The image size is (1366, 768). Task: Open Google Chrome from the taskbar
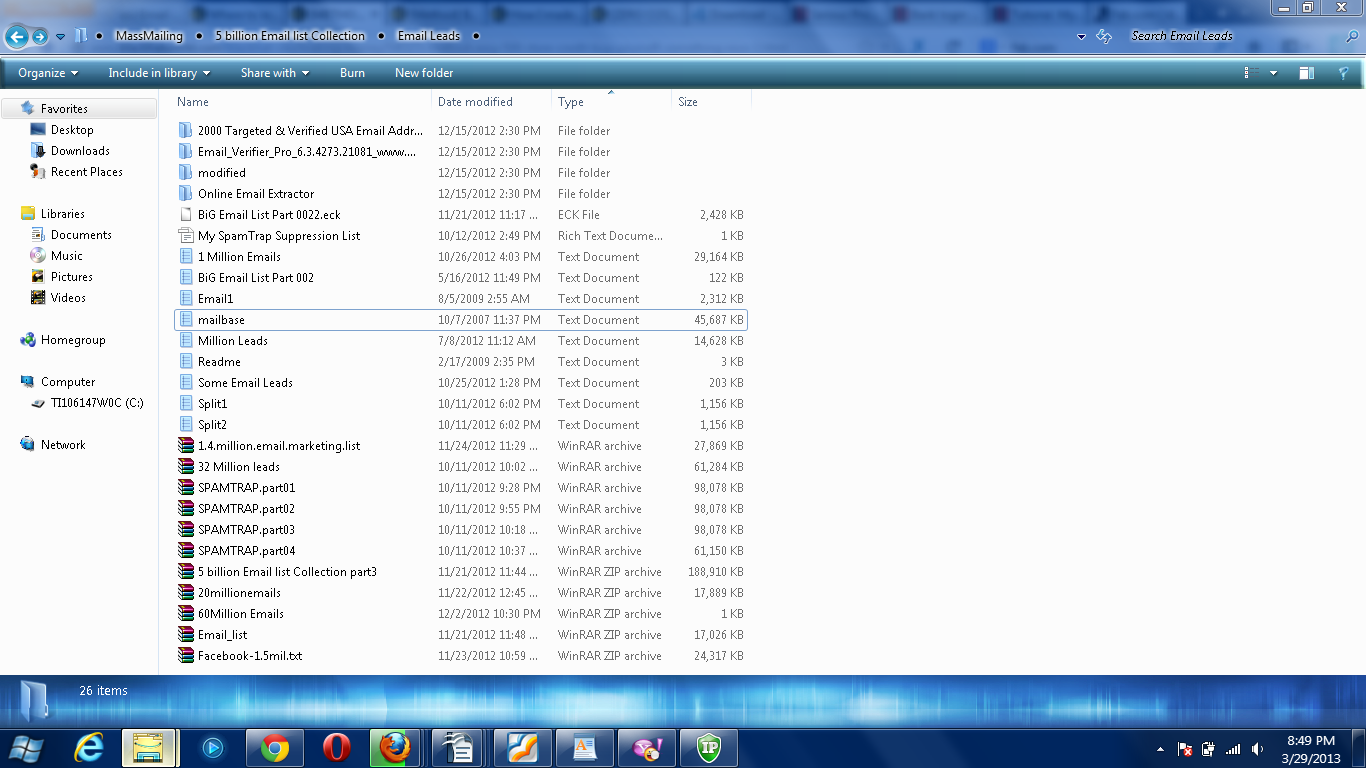(x=275, y=748)
